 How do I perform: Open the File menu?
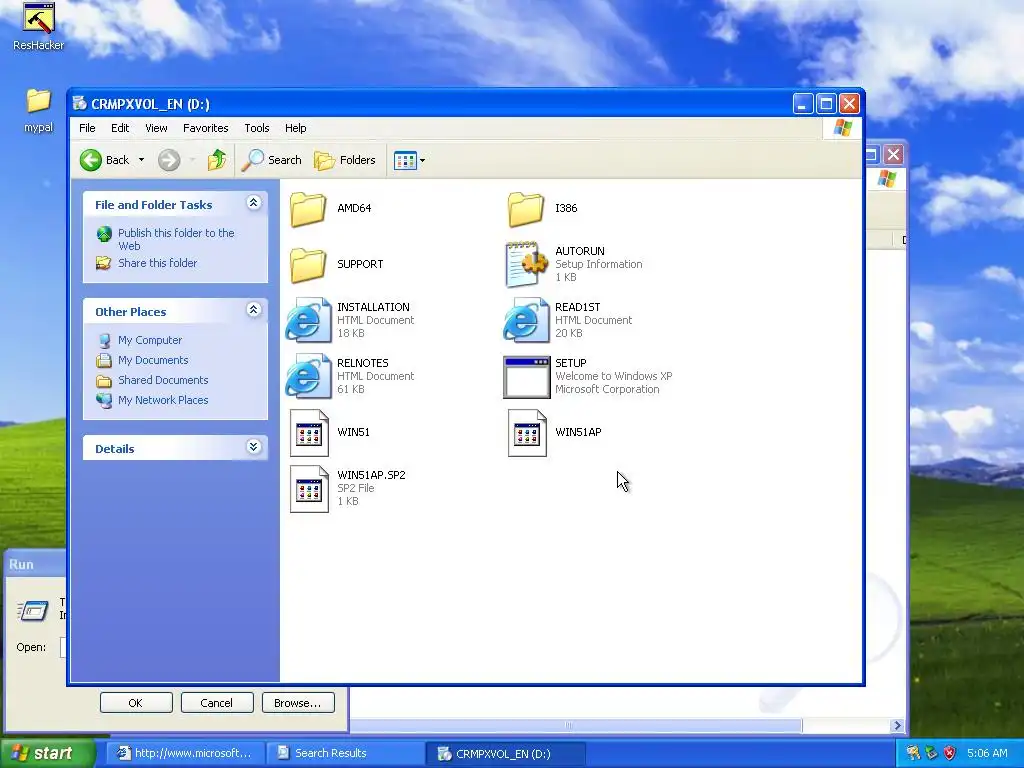pos(87,128)
